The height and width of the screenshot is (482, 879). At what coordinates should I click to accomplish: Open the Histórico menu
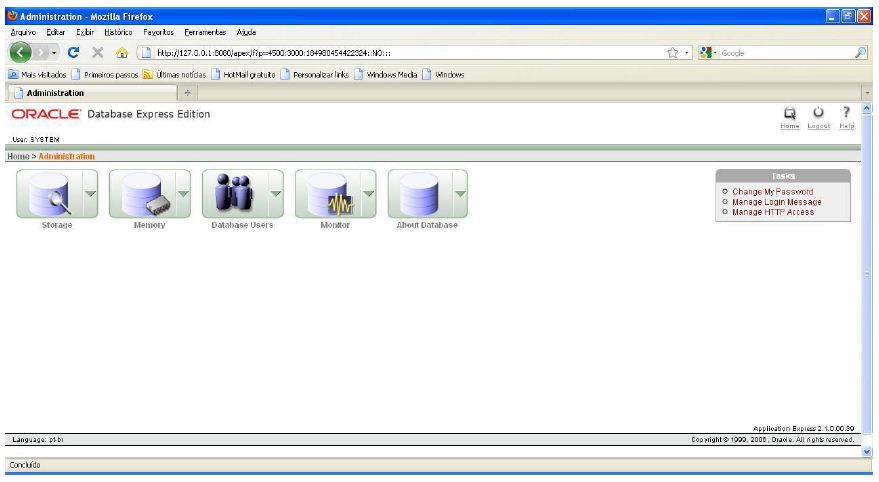118,33
